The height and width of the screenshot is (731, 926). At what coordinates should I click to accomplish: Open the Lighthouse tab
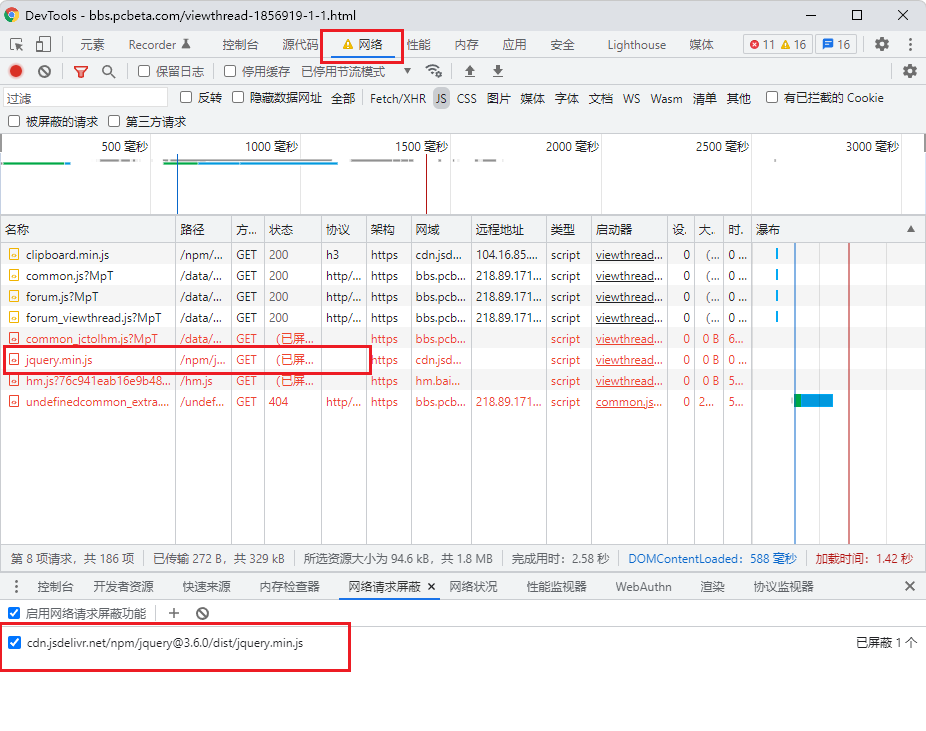coord(637,44)
